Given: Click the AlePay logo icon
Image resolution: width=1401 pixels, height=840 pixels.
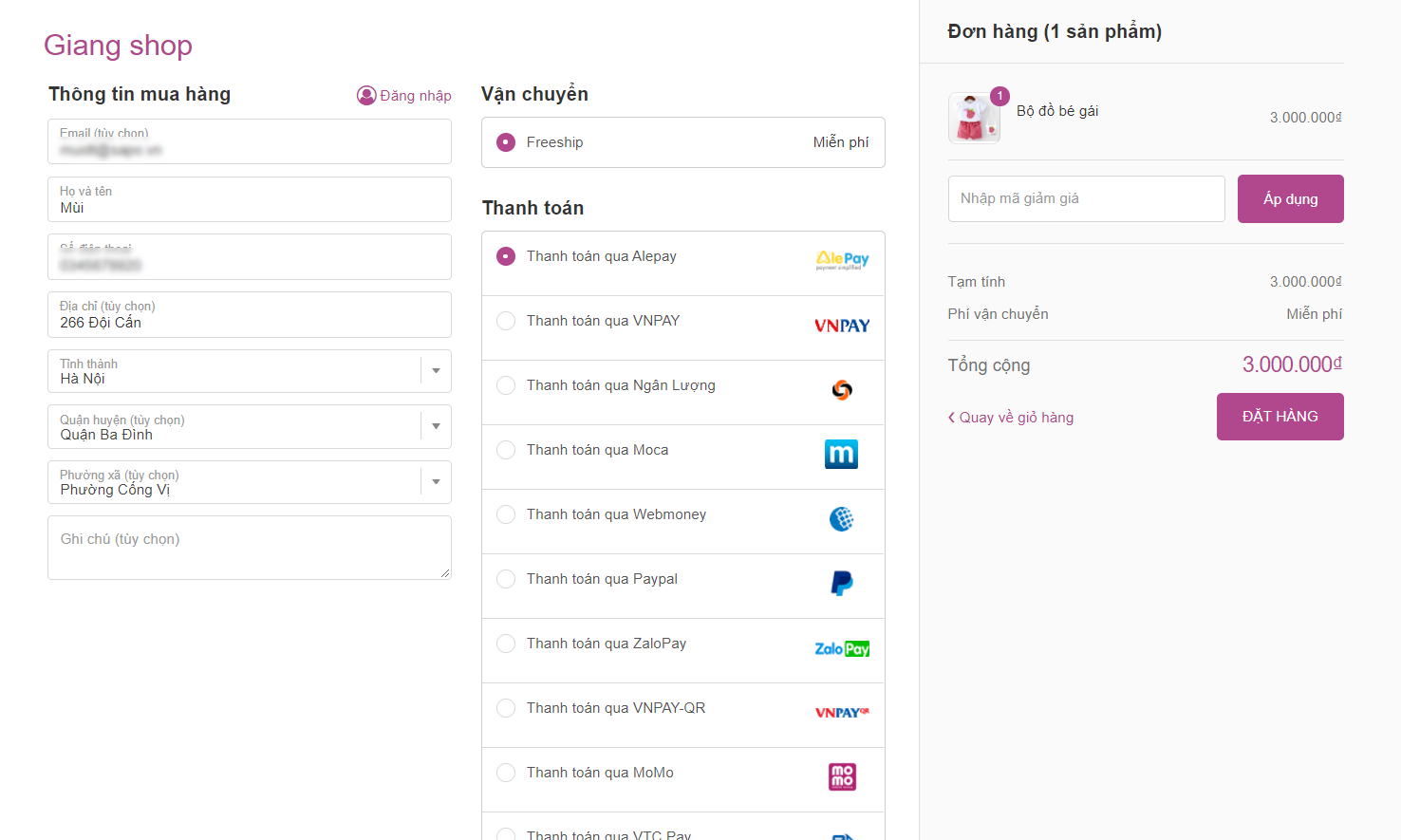Looking at the screenshot, I should 842,259.
